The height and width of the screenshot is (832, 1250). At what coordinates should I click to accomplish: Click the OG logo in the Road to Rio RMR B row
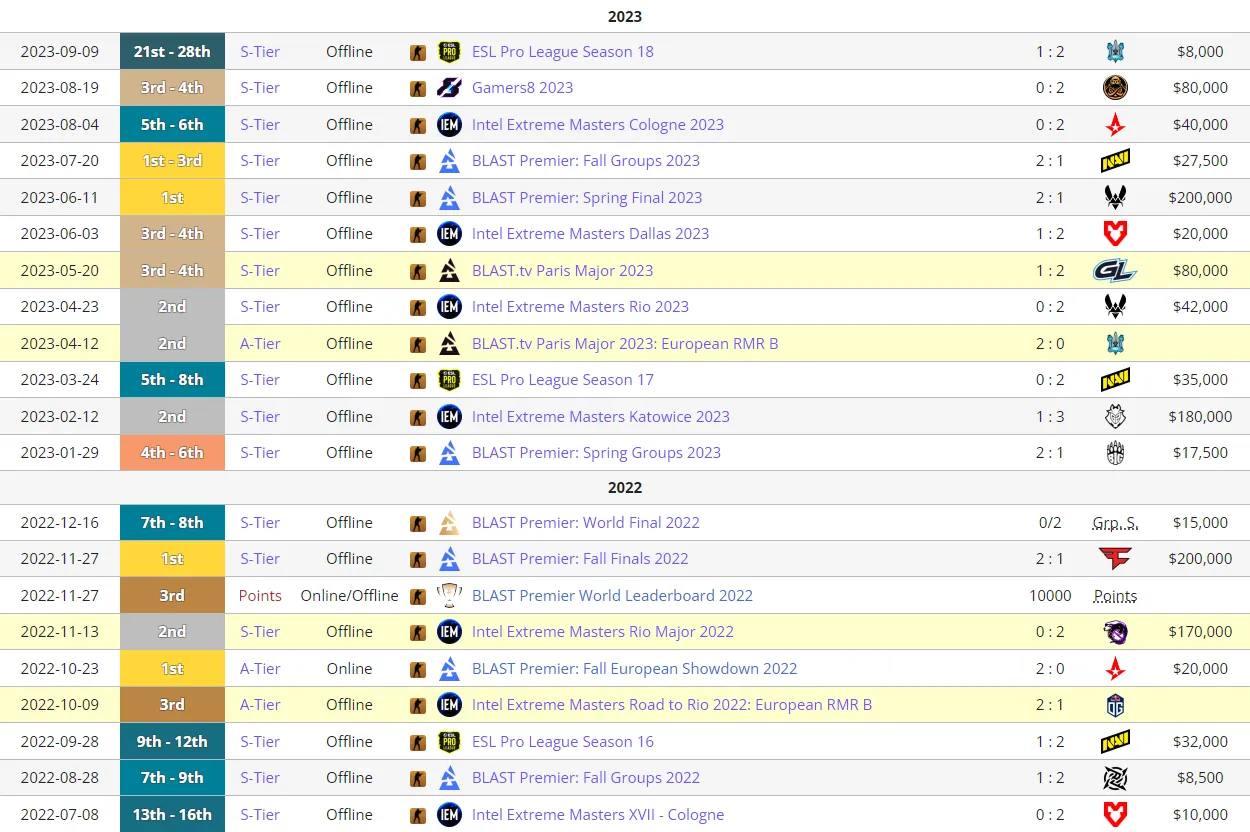click(x=1115, y=705)
